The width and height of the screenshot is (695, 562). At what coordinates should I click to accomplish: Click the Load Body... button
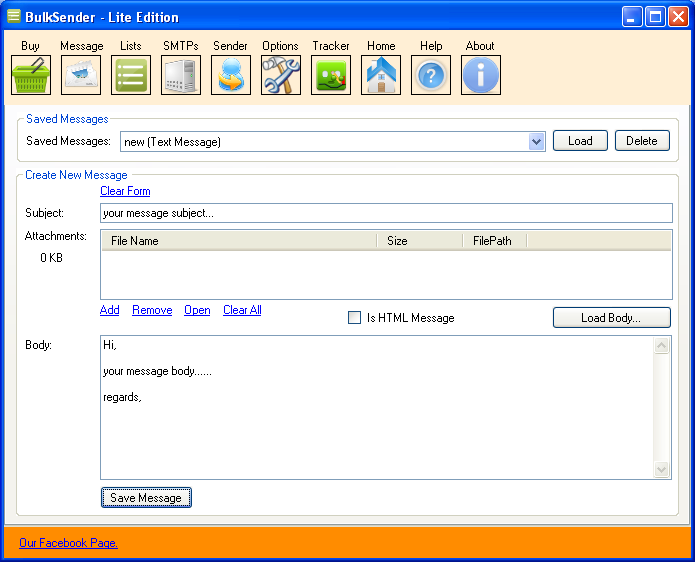pyautogui.click(x=612, y=318)
